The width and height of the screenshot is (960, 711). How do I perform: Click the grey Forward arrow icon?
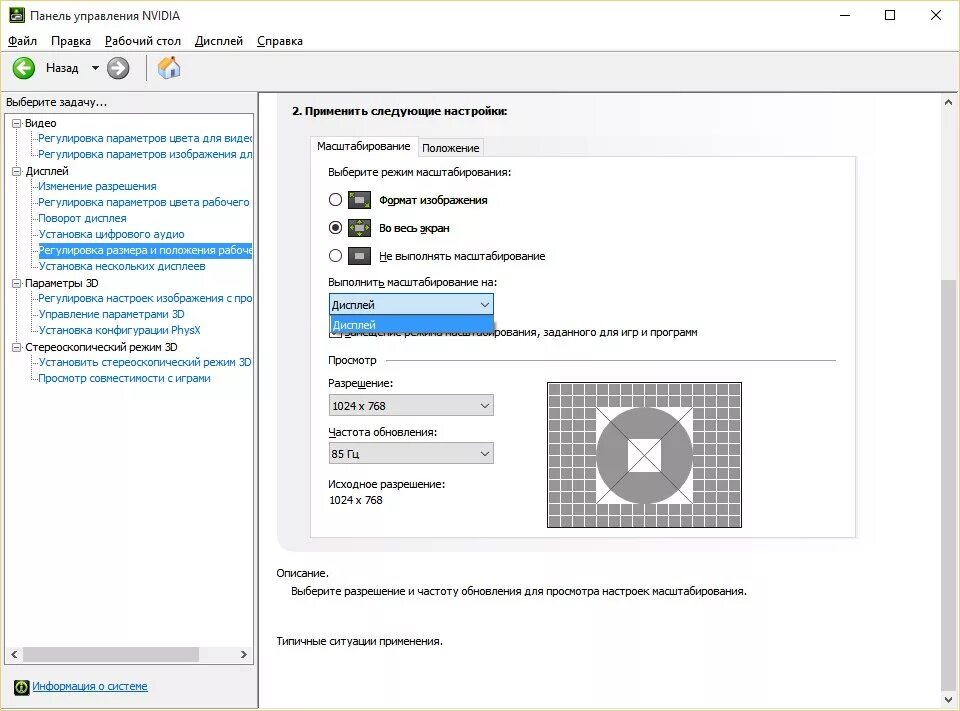point(118,68)
